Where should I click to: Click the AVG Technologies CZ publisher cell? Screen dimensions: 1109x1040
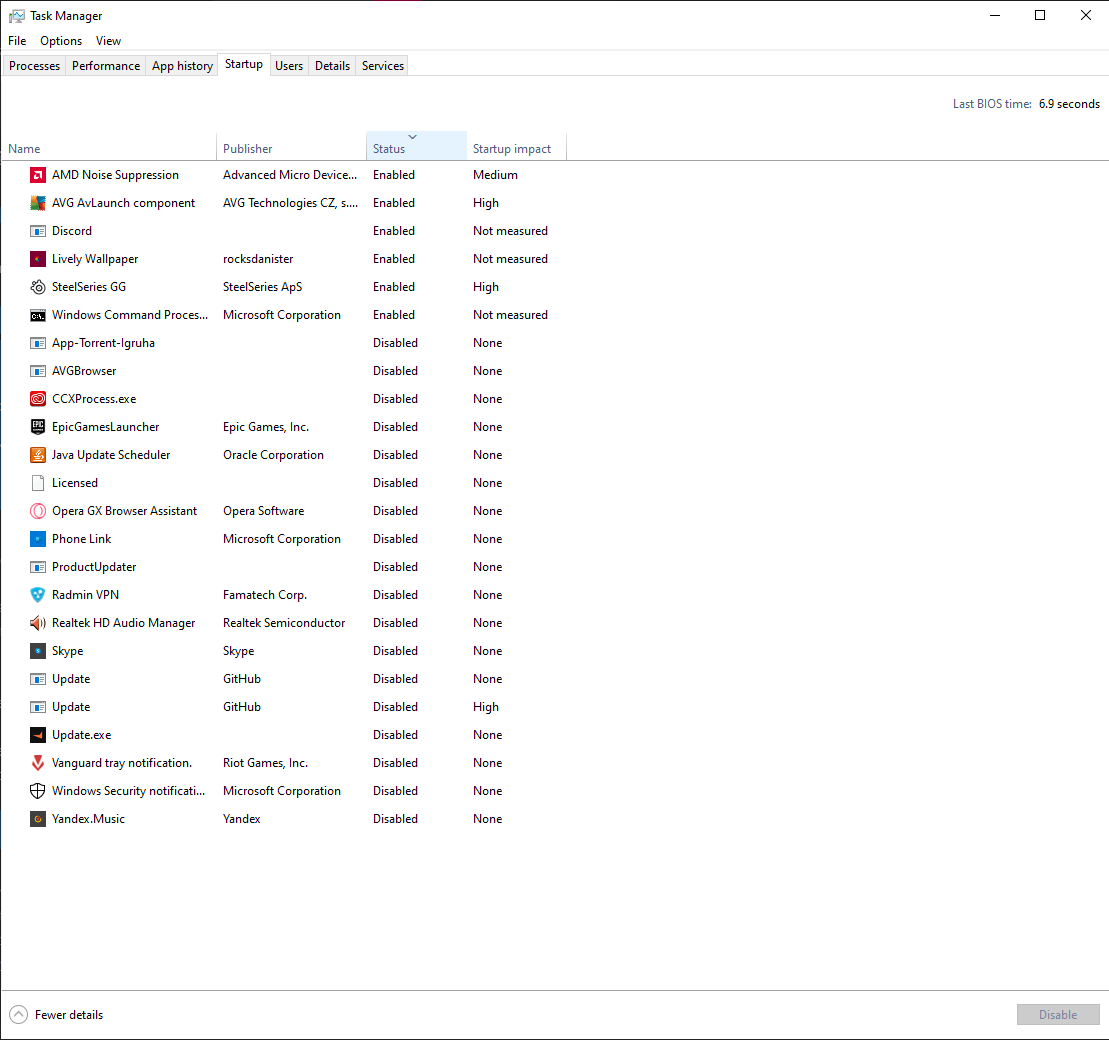[290, 203]
